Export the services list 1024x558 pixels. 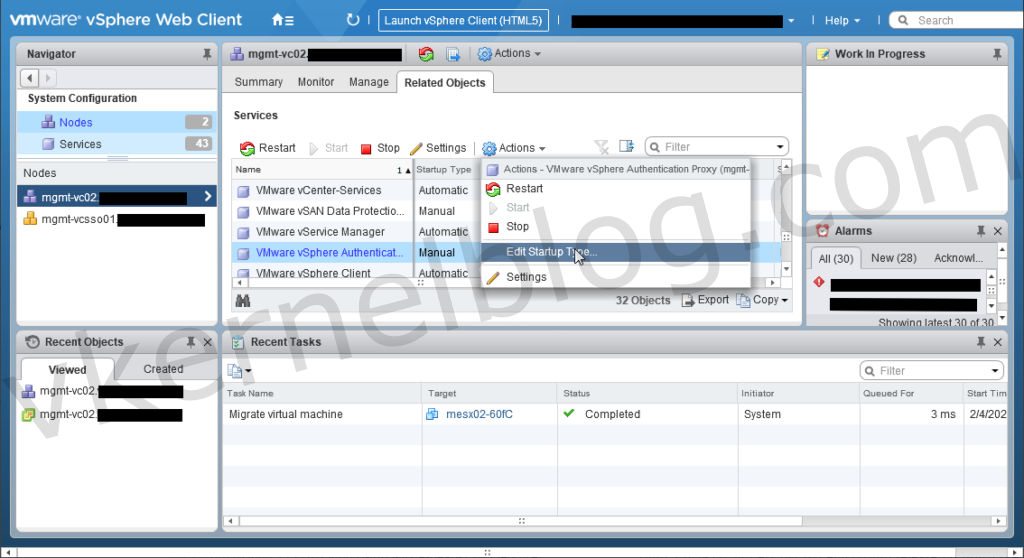click(705, 300)
